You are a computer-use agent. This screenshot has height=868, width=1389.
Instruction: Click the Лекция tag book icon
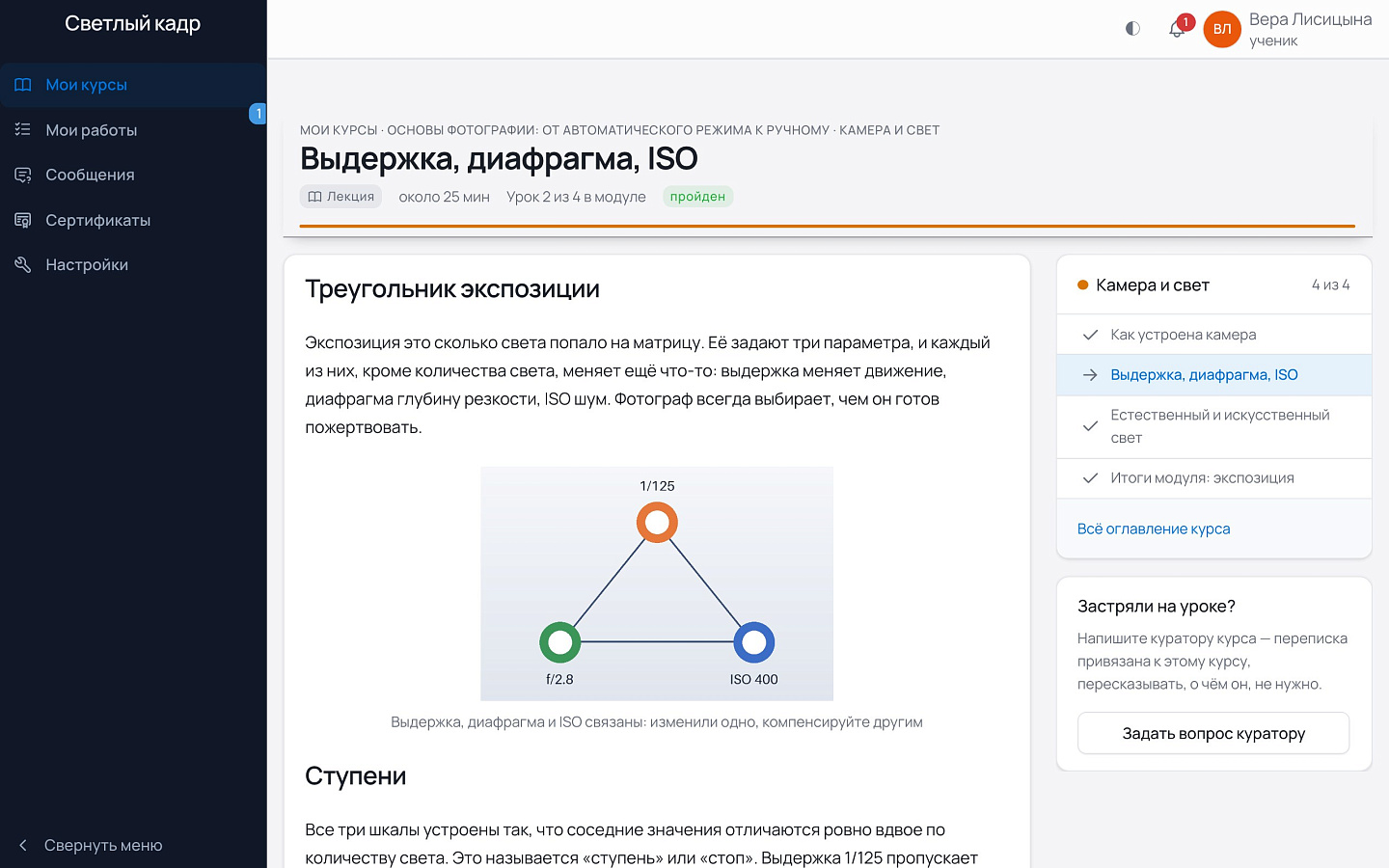tap(314, 197)
